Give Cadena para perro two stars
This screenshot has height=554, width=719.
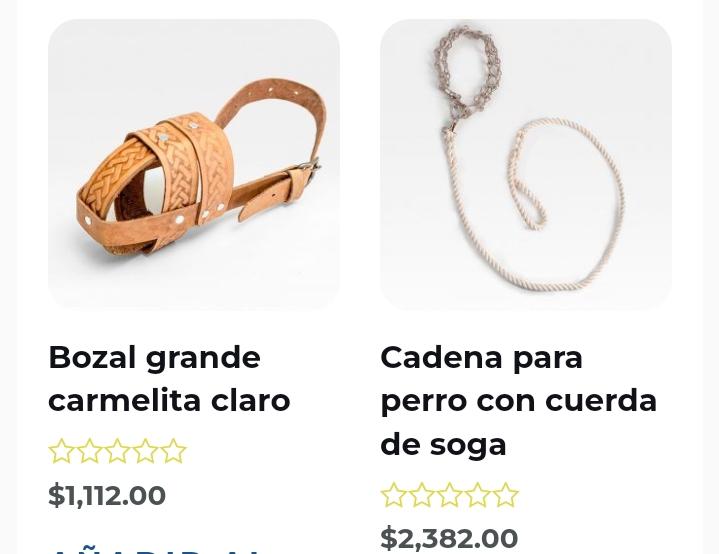tap(421, 494)
